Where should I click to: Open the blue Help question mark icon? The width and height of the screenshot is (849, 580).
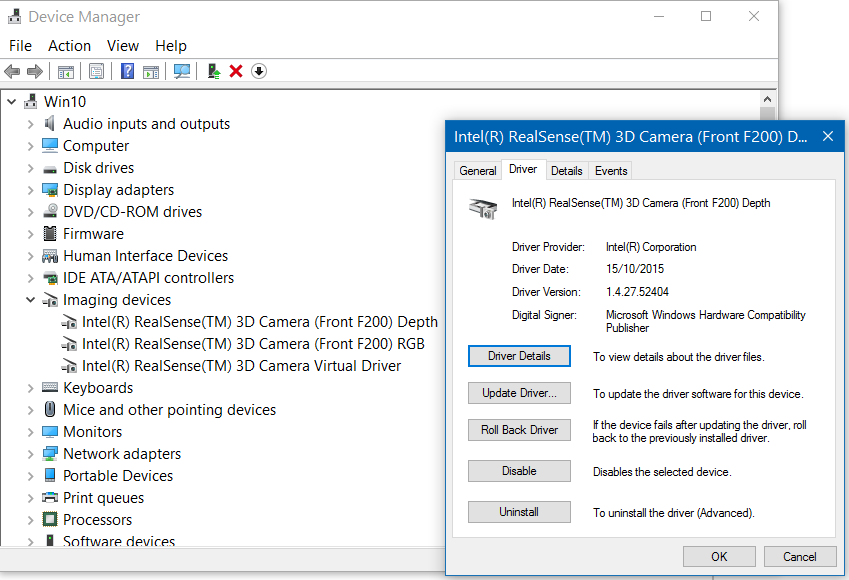[x=127, y=71]
